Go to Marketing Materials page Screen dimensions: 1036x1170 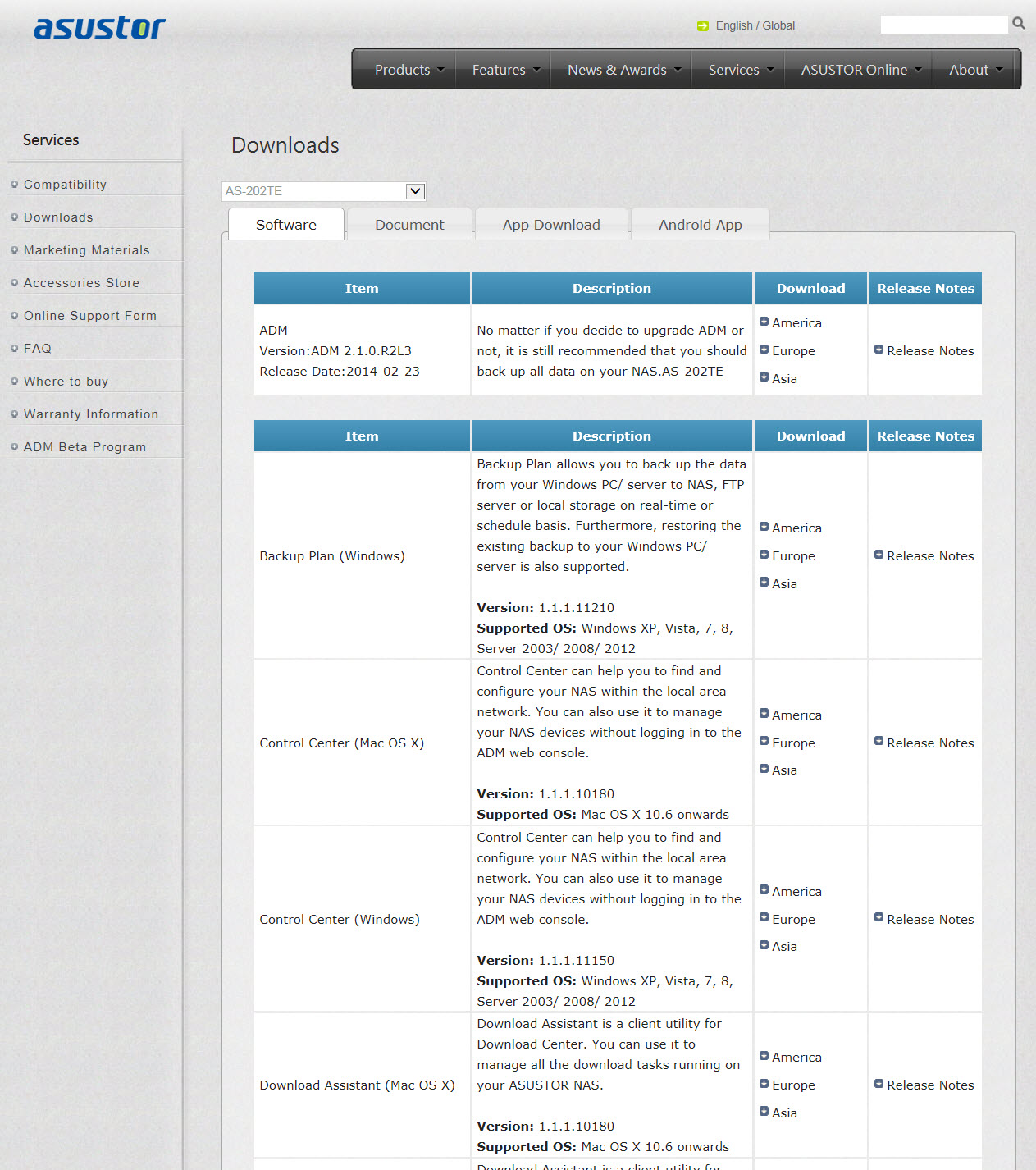point(86,250)
